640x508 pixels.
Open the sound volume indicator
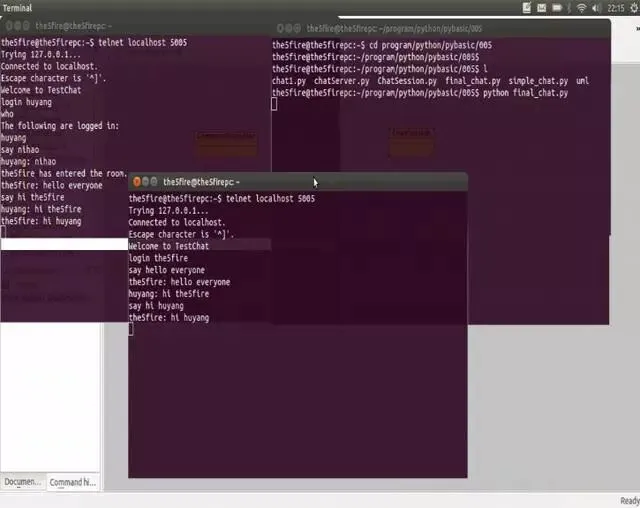[x=596, y=8]
